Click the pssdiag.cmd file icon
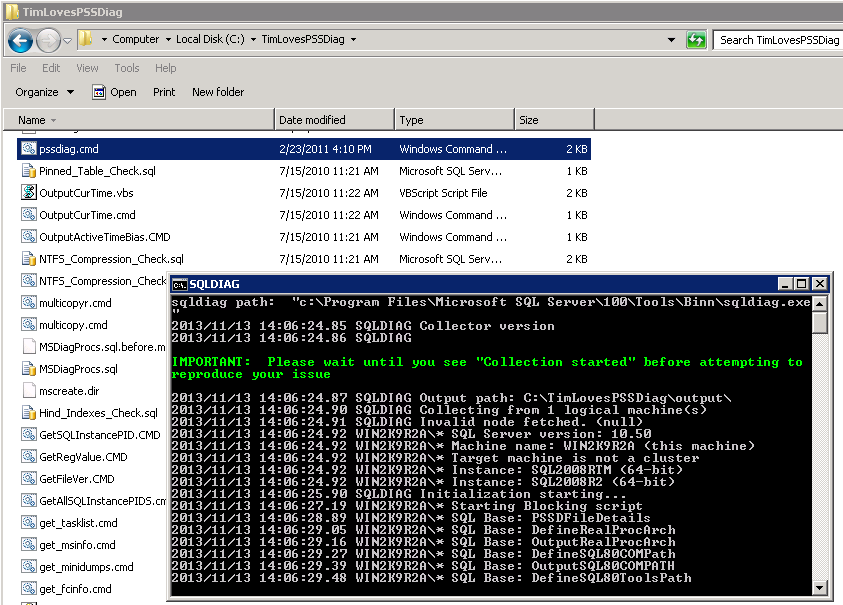The height and width of the screenshot is (605, 843). [29, 148]
